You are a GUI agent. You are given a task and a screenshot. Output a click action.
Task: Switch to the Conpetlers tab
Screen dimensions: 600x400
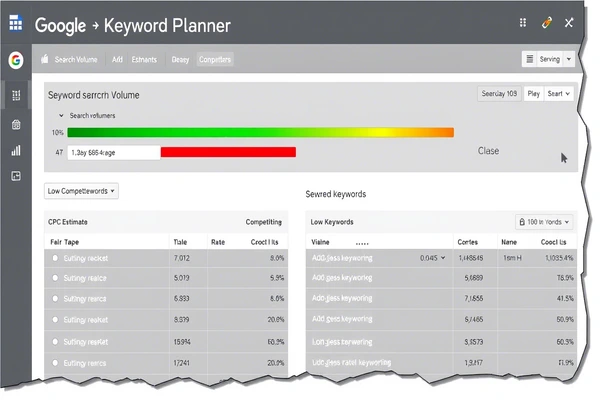(x=215, y=59)
